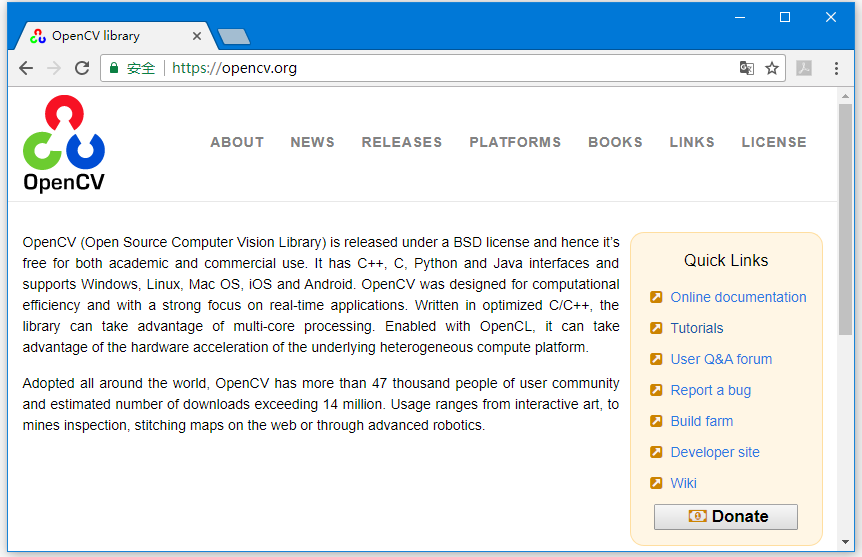Open the translate page icon
The height and width of the screenshot is (557, 862).
(x=747, y=68)
